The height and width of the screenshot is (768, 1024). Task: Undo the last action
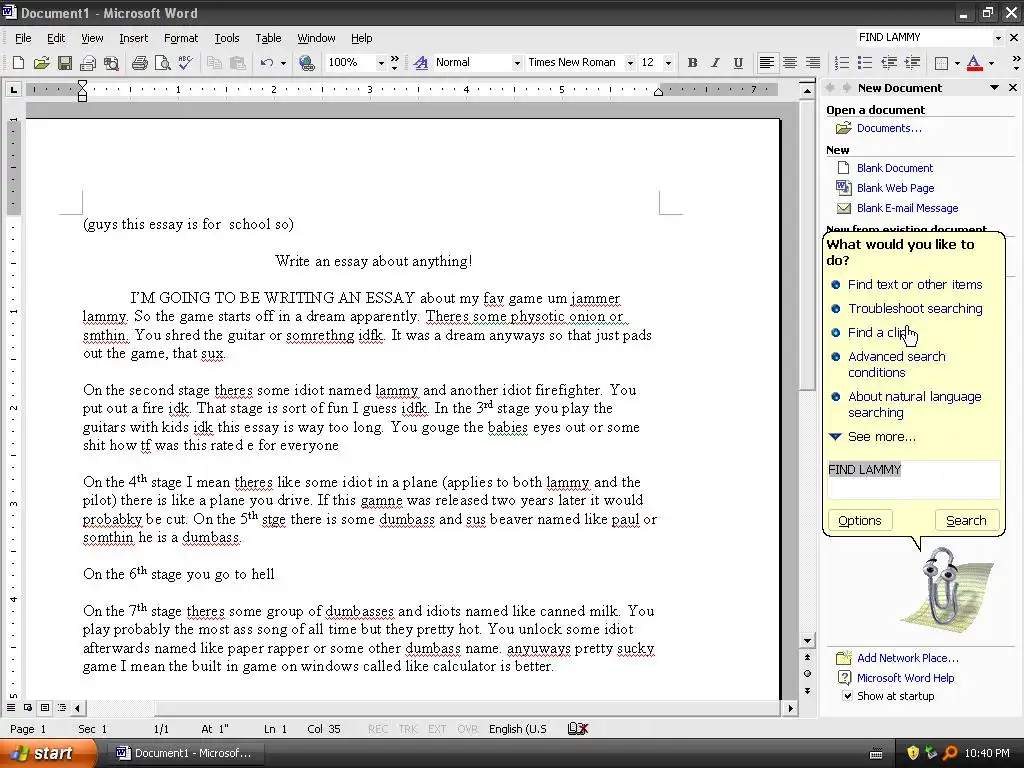coord(266,63)
